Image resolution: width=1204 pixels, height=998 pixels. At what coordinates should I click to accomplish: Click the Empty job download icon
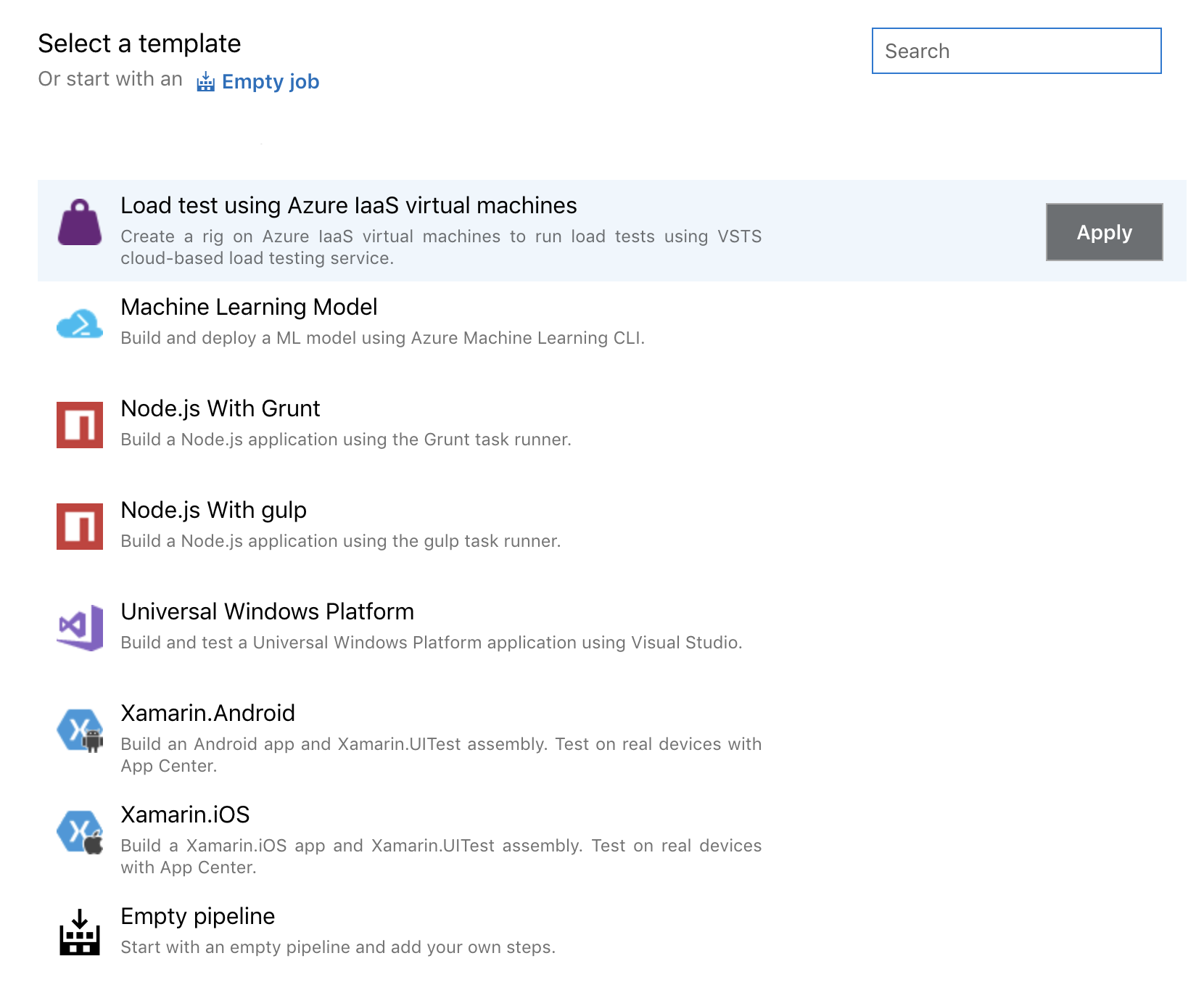tap(206, 81)
